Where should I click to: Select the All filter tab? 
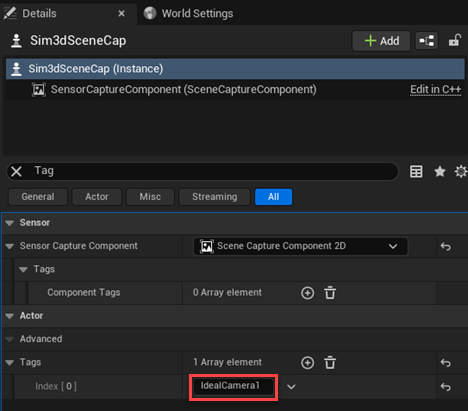point(273,197)
